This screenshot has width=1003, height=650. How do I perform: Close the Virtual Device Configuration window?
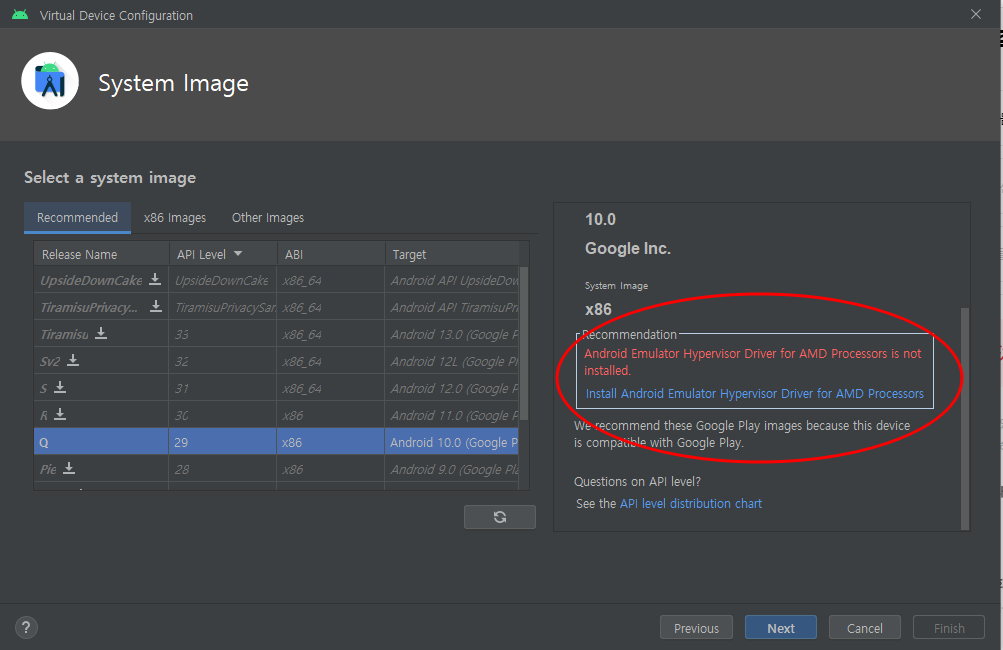pyautogui.click(x=975, y=14)
